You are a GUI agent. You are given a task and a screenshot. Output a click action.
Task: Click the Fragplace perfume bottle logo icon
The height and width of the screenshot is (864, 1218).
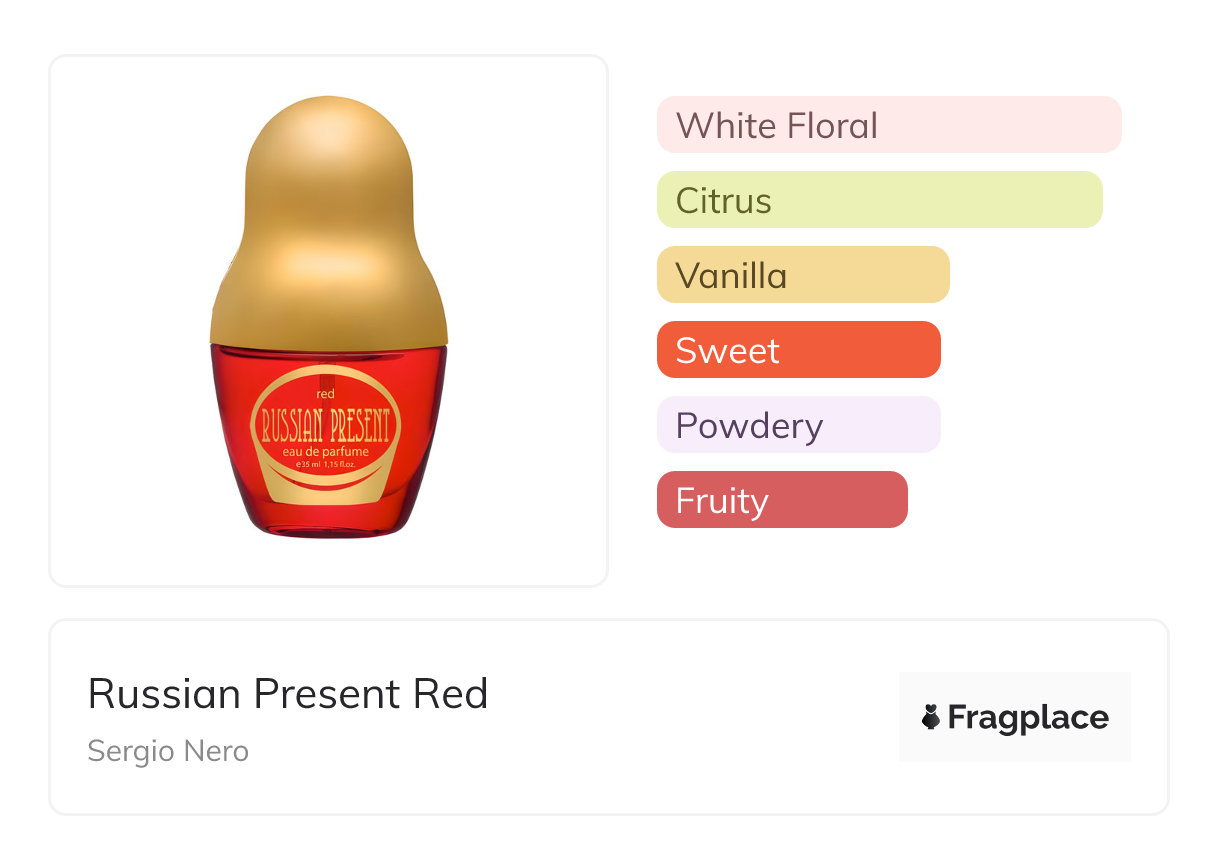[x=931, y=717]
